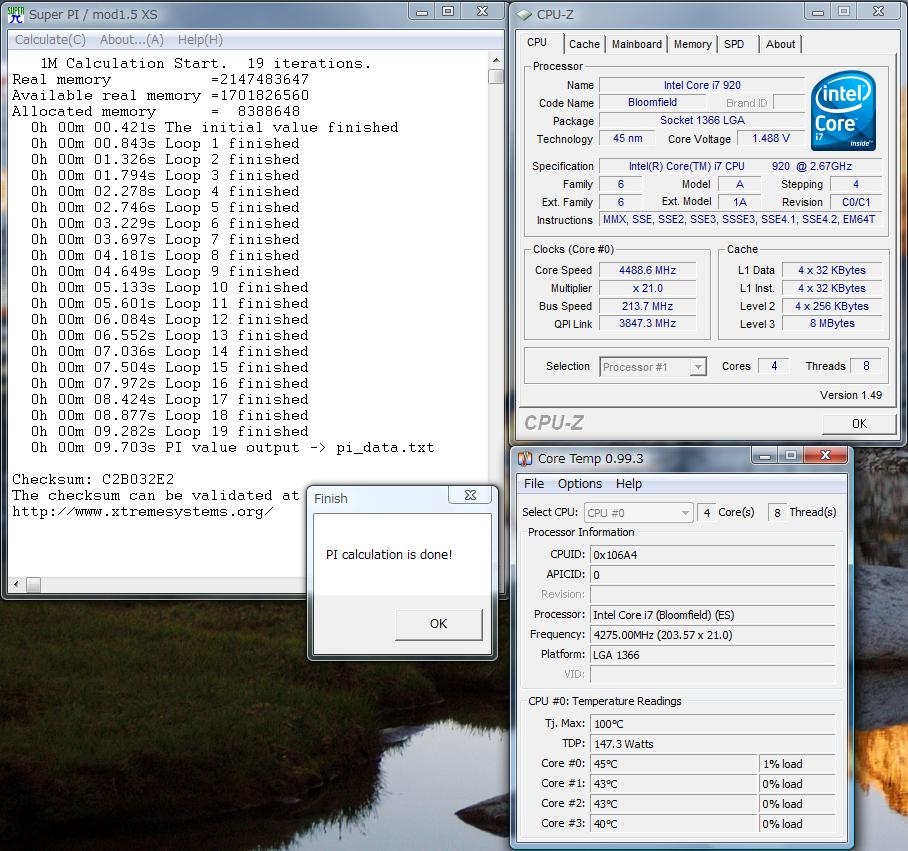Click the OK button in CPU-Z
908x851 pixels.
(x=858, y=423)
